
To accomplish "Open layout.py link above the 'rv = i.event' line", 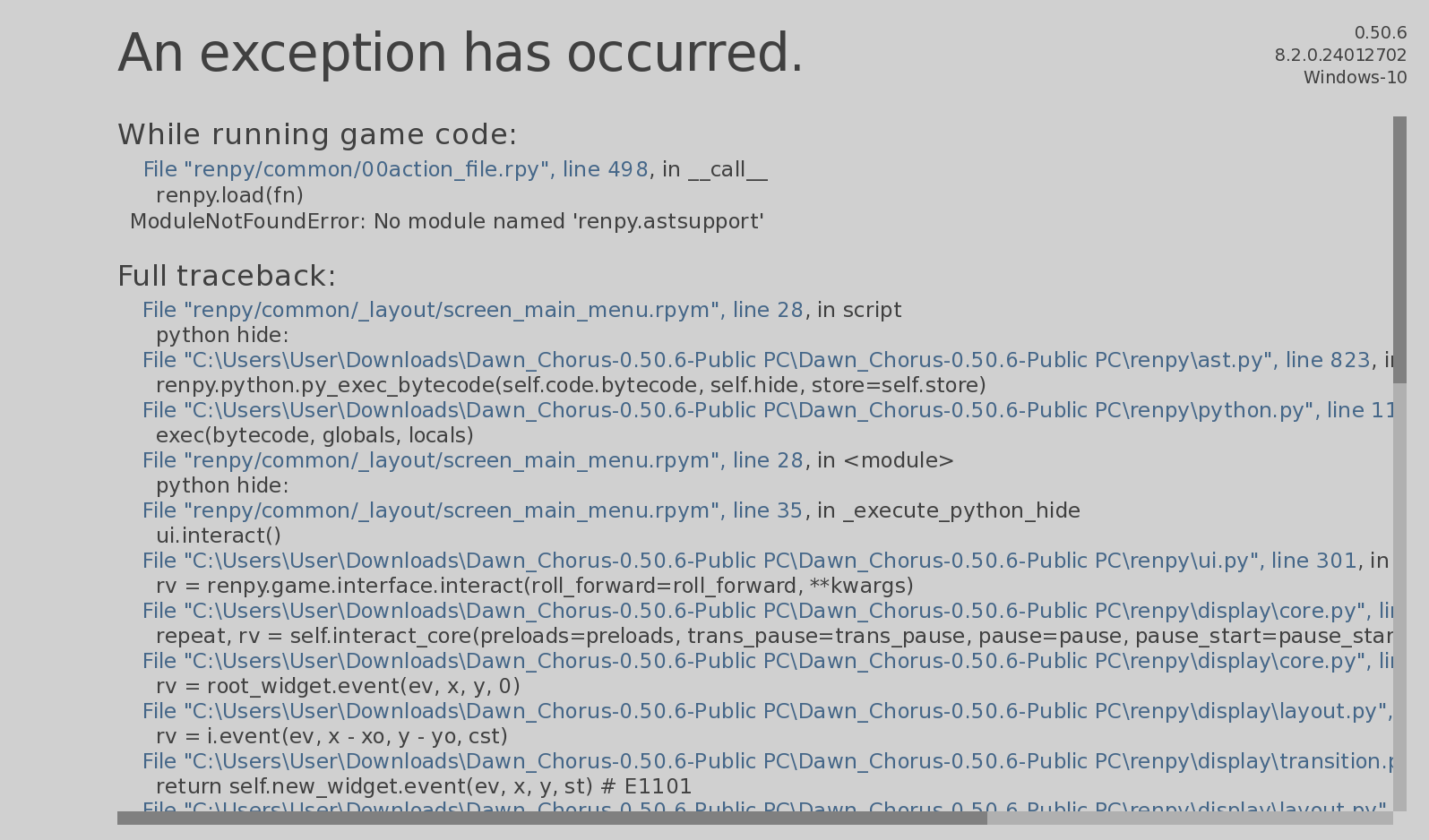I will pos(767,711).
